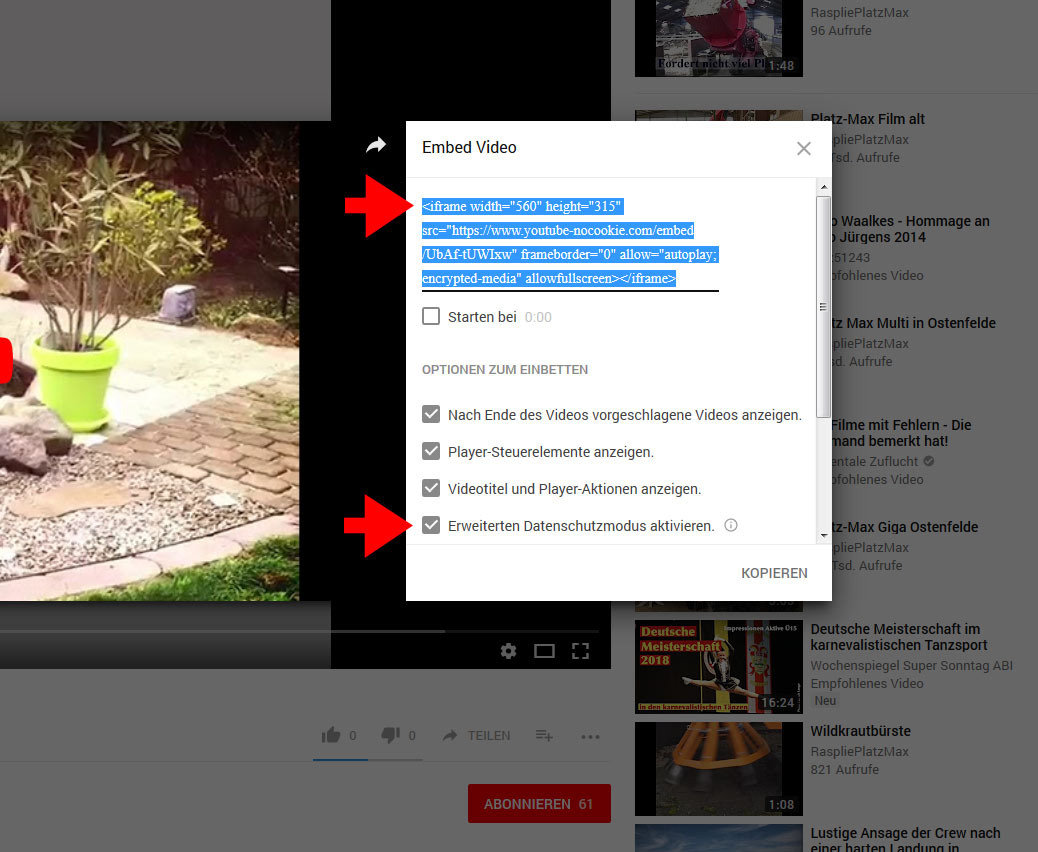Switch to theater mode view

tap(544, 651)
